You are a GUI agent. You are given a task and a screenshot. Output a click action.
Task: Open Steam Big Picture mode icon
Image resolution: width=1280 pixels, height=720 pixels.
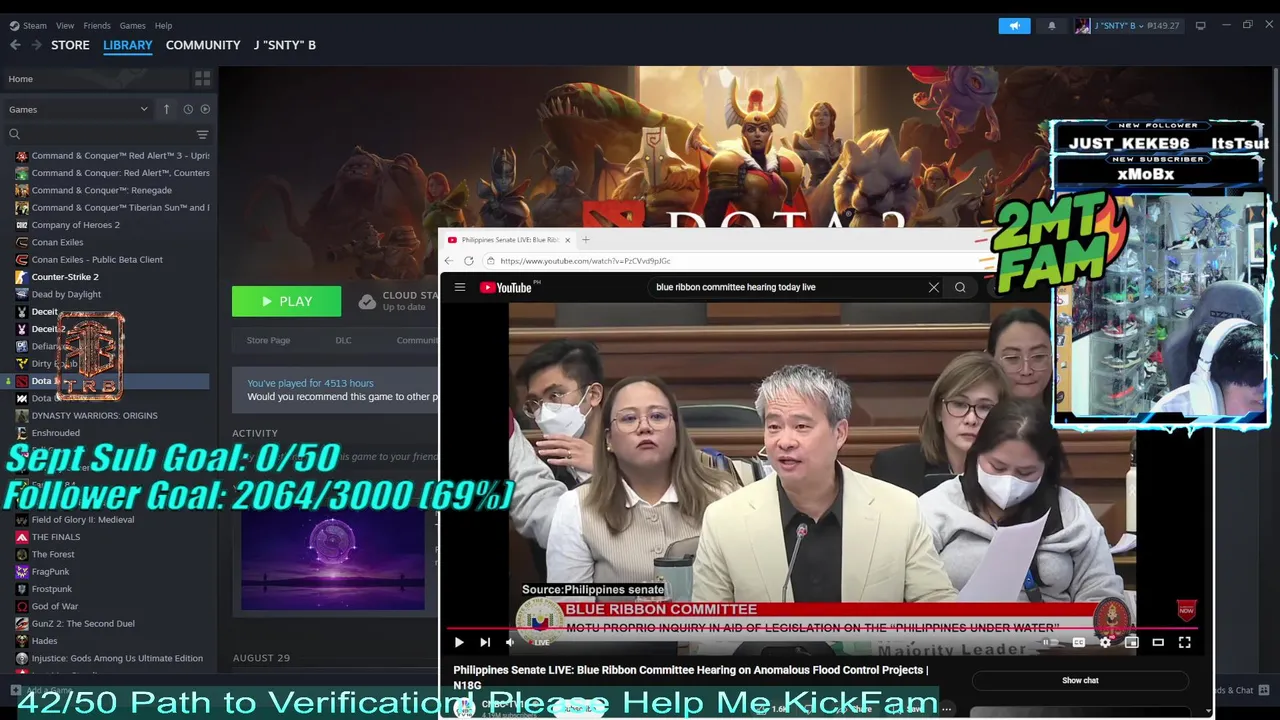click(1200, 26)
